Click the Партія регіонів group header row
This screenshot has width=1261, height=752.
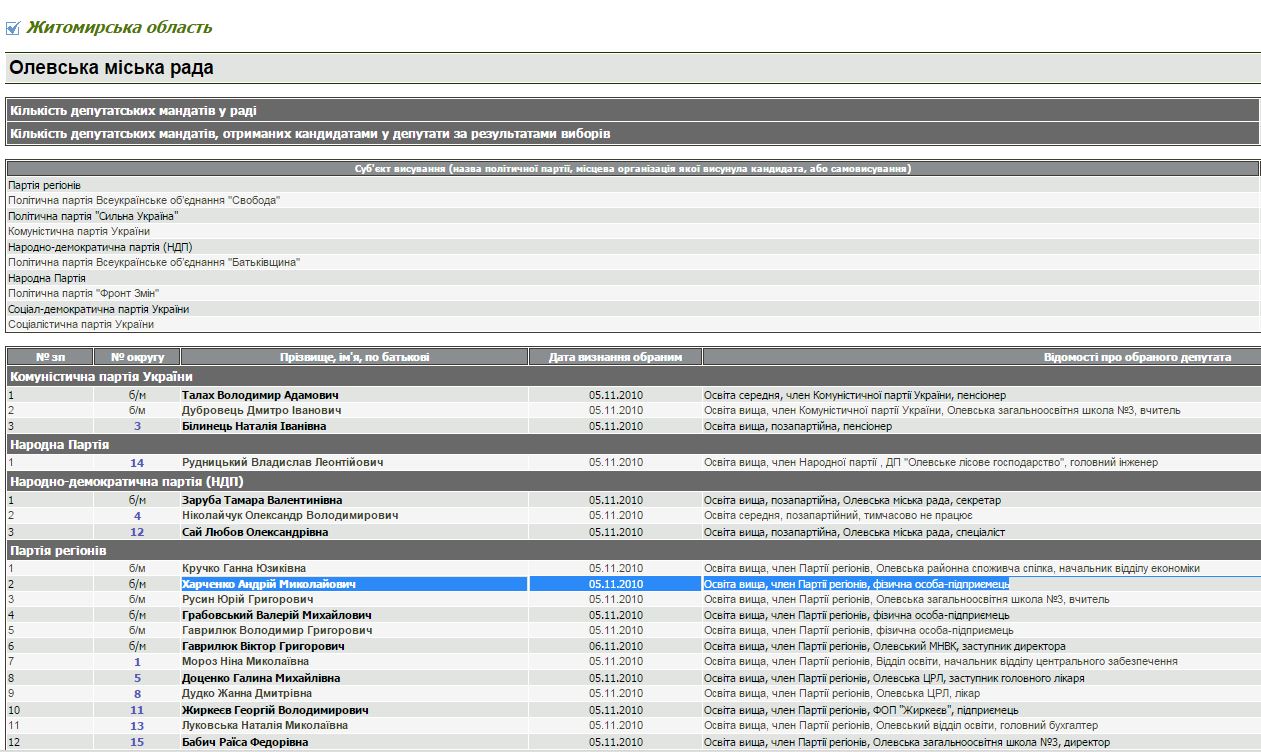58,551
